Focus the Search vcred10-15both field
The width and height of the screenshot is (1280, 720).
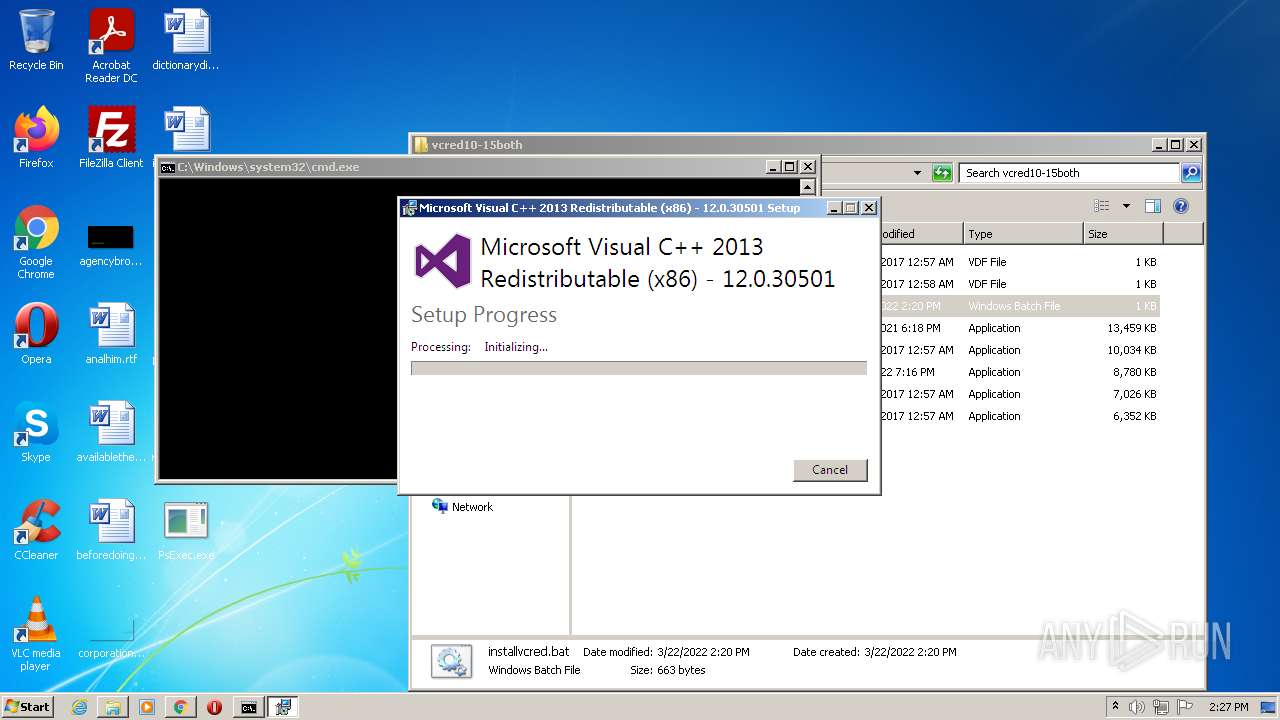point(1069,173)
